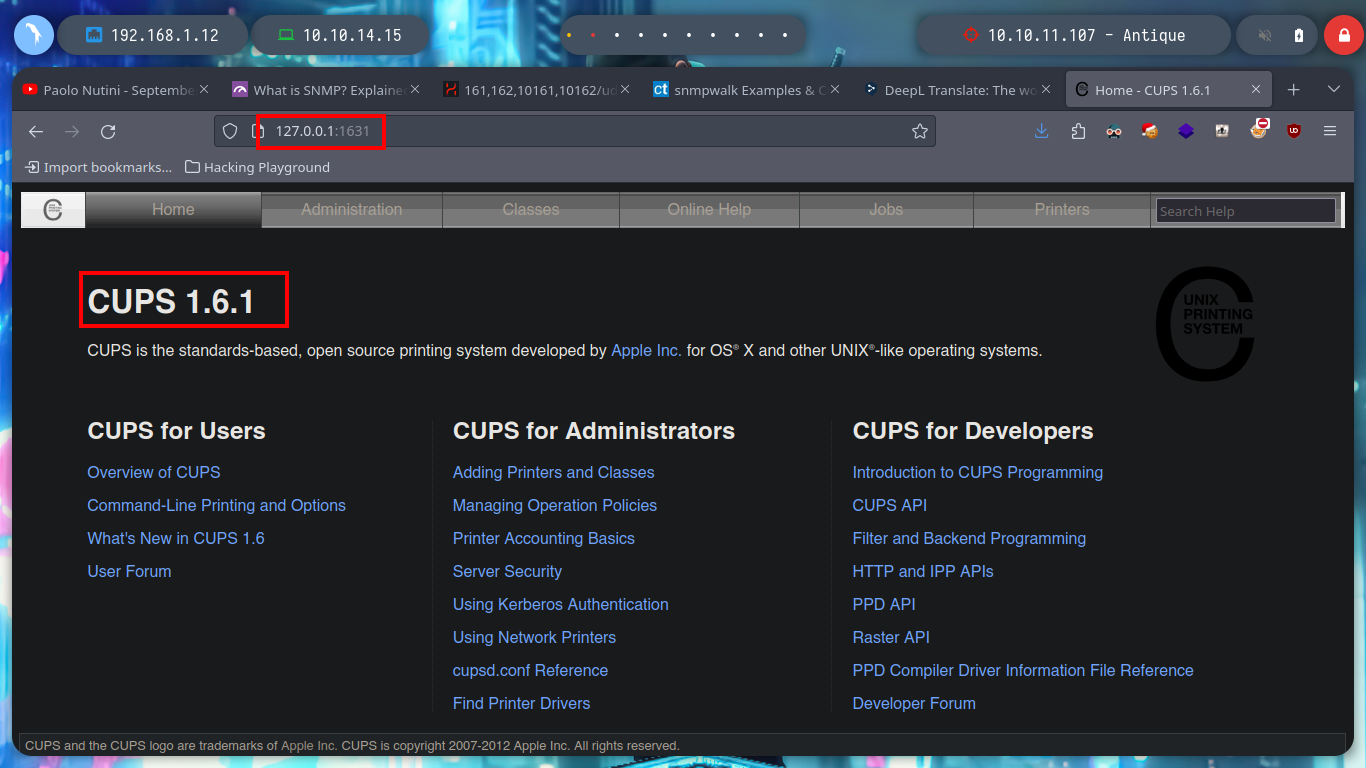The height and width of the screenshot is (768, 1366).
Task: Open the Administration navigation tab
Action: click(x=351, y=210)
